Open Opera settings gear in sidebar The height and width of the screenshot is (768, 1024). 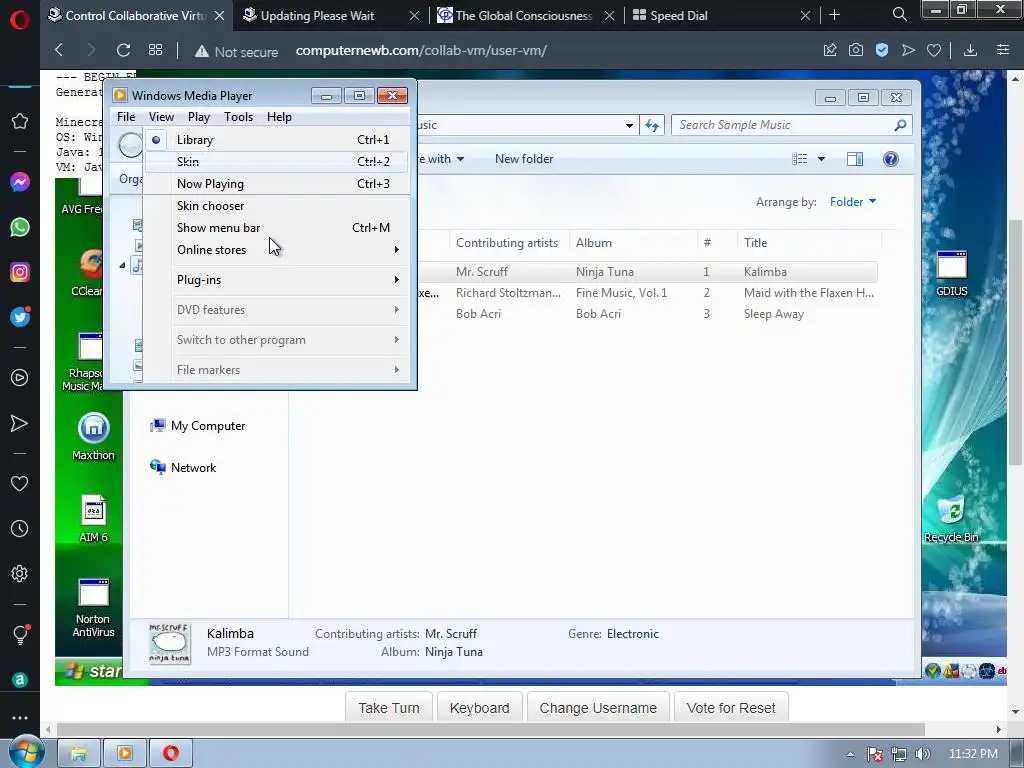[x=20, y=573]
